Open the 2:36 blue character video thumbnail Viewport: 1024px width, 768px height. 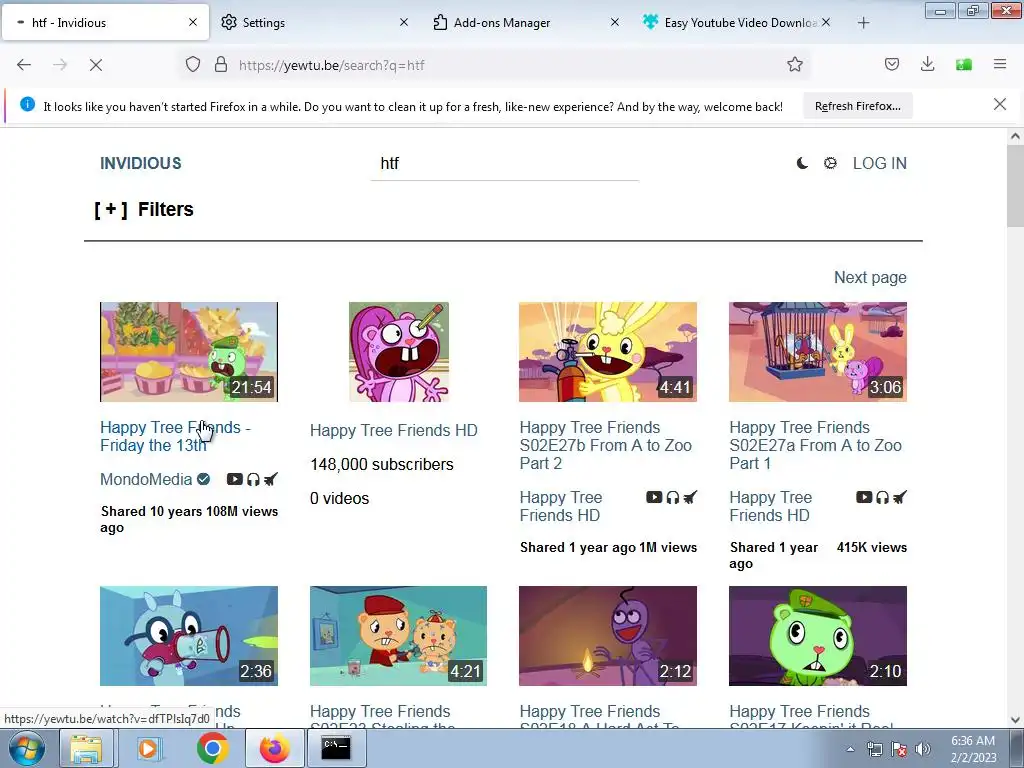tap(189, 635)
